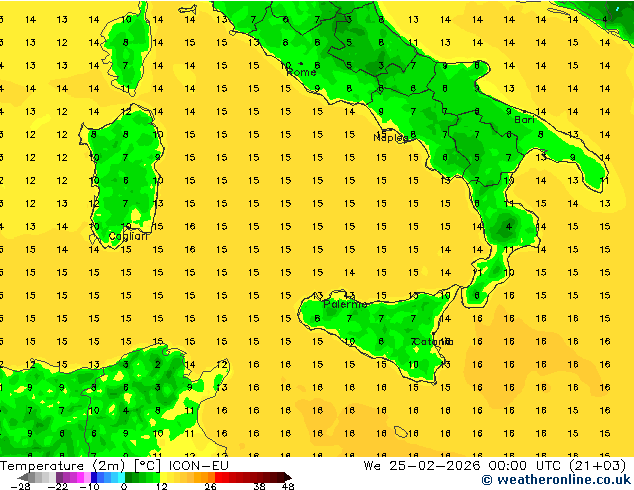Viewport: 634px width, 490px height.
Task: Click the 12 value under the color scale
Action: (x=162, y=486)
